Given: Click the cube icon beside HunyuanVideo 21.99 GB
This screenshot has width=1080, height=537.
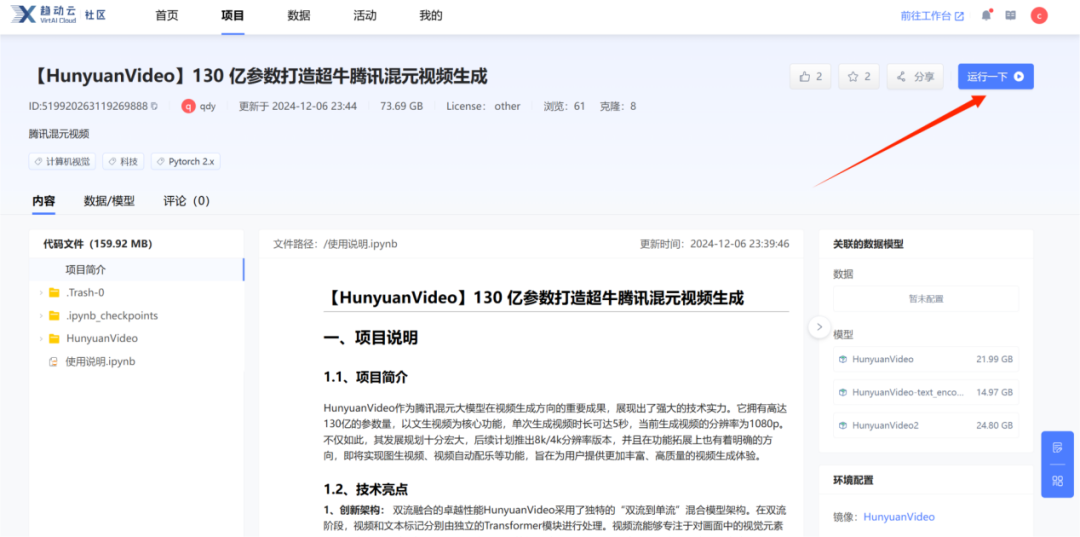Looking at the screenshot, I should click(x=842, y=359).
